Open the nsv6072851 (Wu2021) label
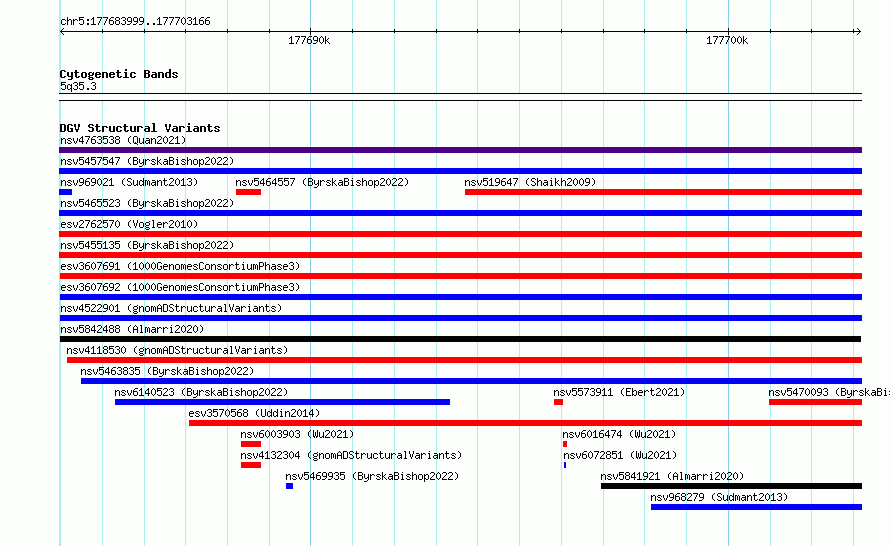 click(x=620, y=455)
